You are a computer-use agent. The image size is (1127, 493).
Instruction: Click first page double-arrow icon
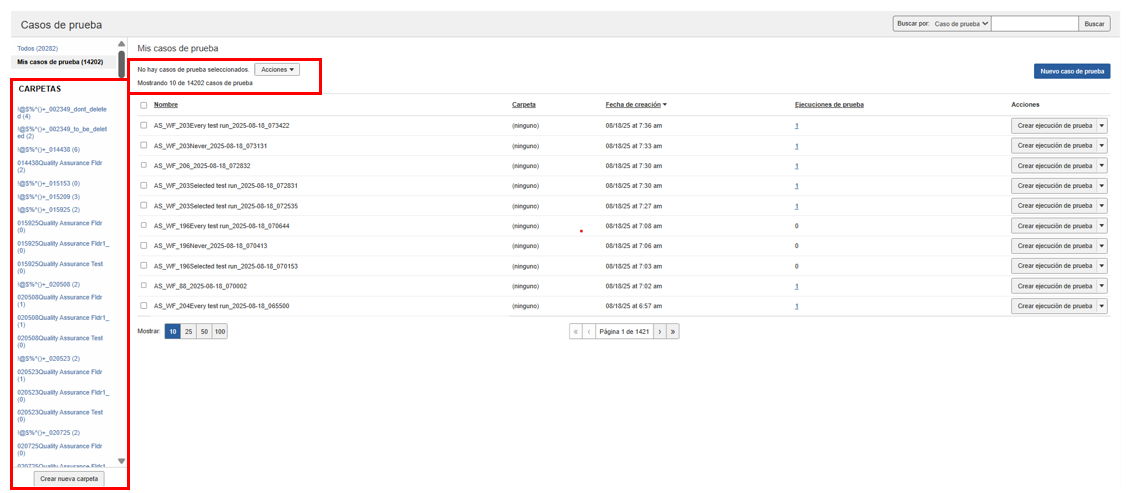pyautogui.click(x=576, y=331)
